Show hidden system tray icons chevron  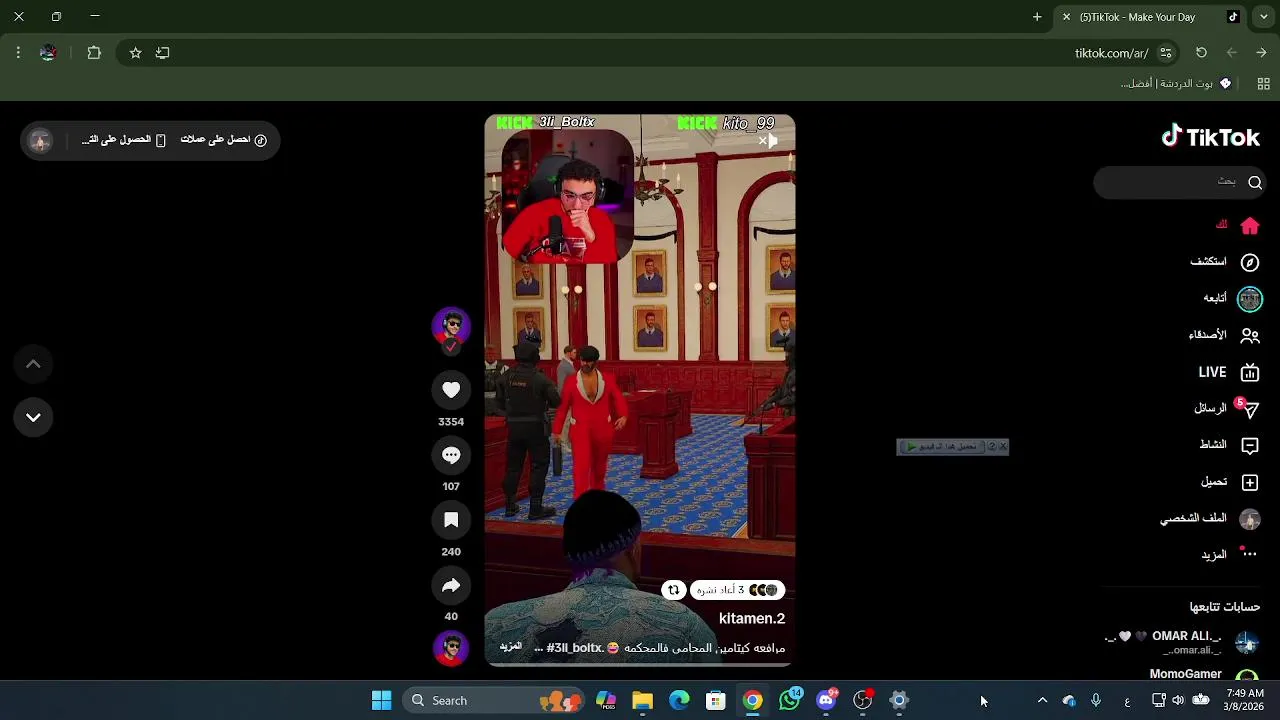click(x=1042, y=700)
